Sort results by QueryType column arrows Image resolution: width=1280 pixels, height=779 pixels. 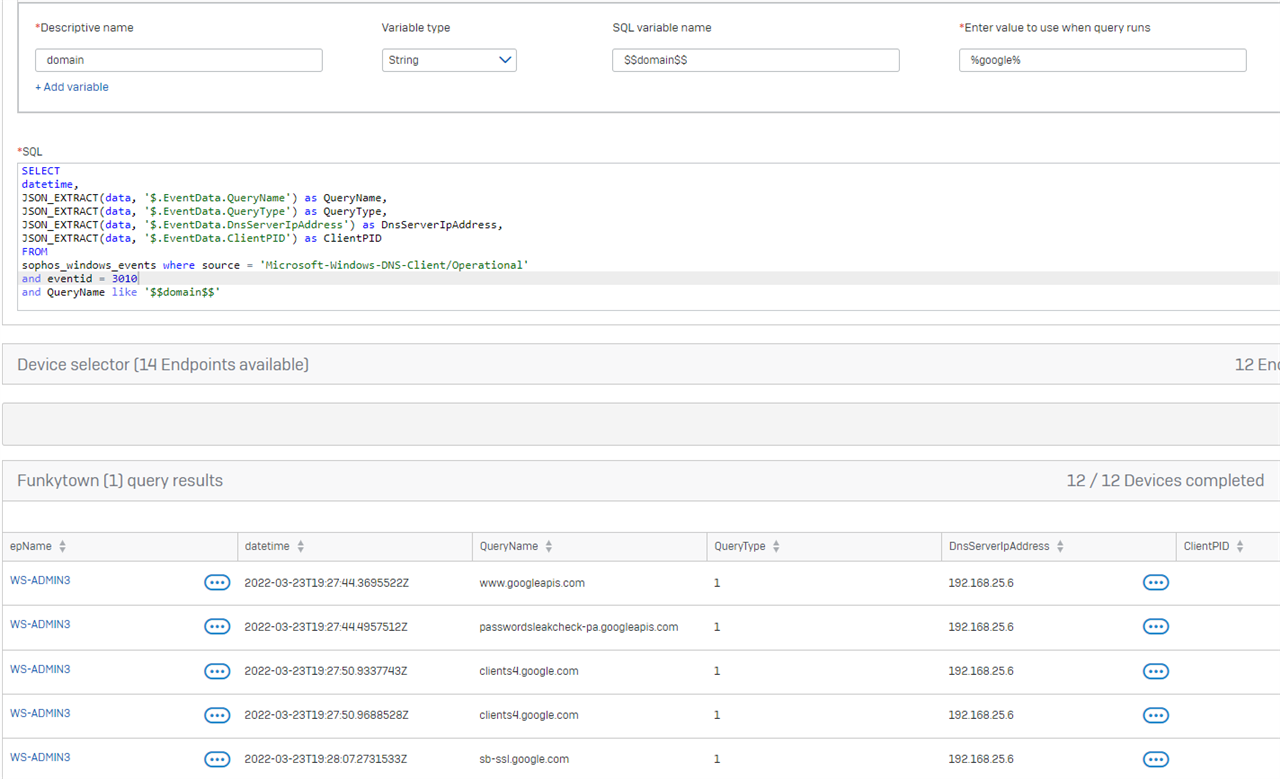coord(776,547)
